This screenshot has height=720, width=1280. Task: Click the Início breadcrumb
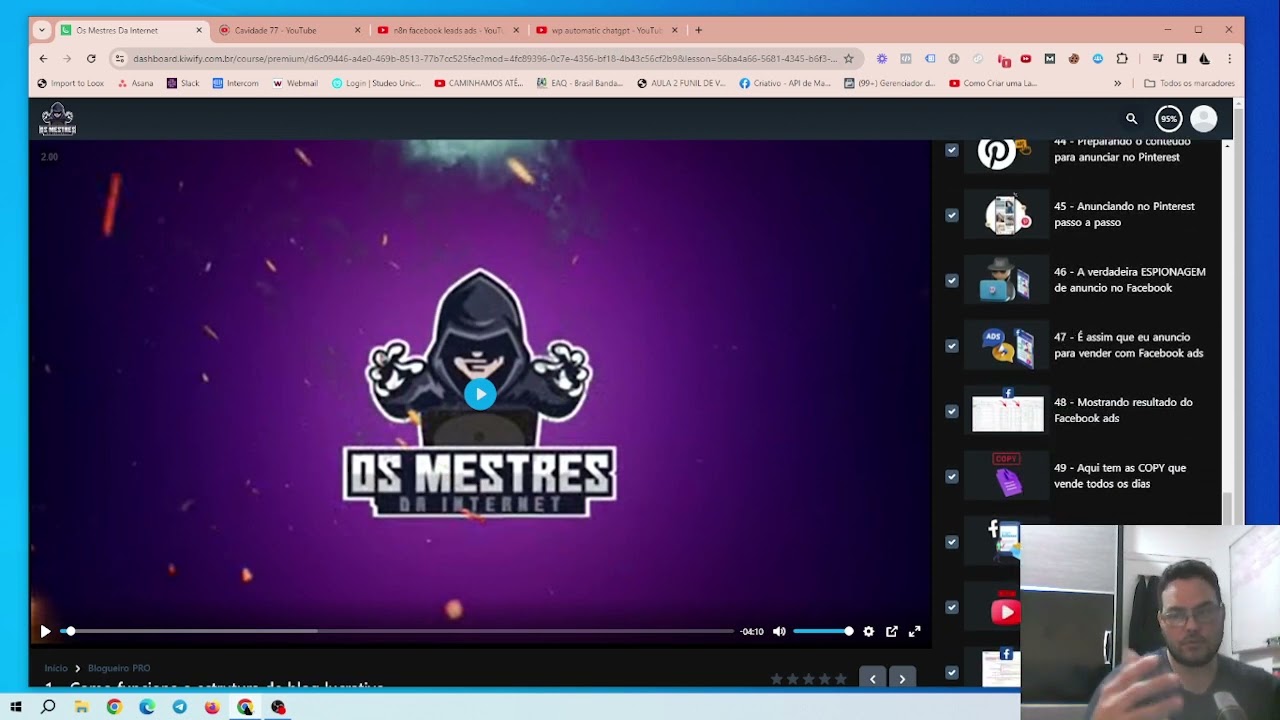coord(56,668)
